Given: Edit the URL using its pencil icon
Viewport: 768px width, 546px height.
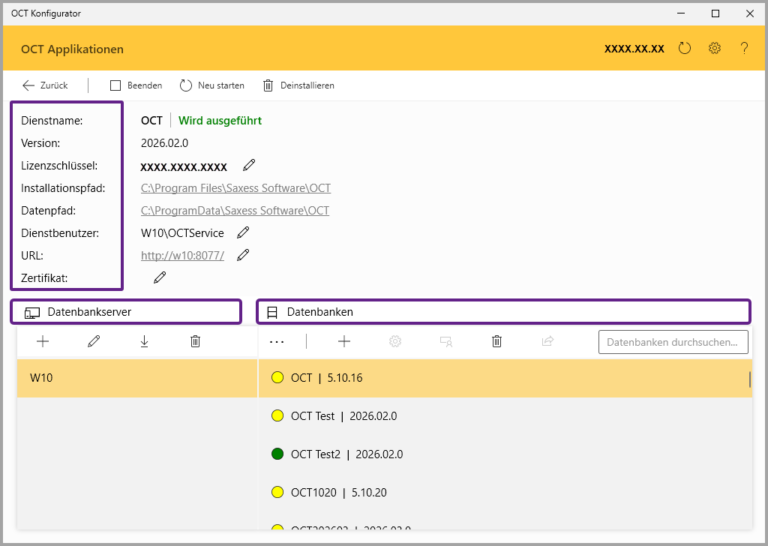Looking at the screenshot, I should 243,255.
